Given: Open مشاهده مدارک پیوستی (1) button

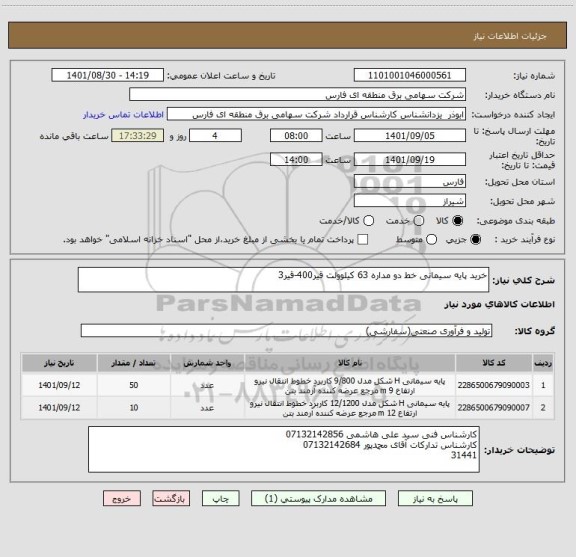Looking at the screenshot, I should point(318,499).
